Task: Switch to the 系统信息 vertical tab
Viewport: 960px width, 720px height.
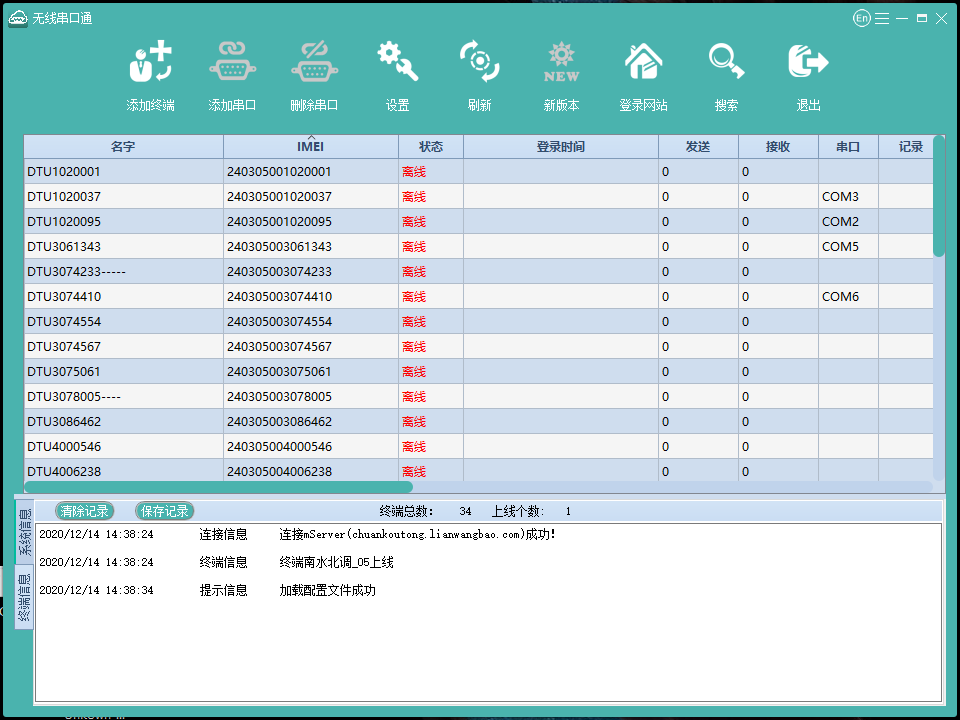Action: (24, 531)
